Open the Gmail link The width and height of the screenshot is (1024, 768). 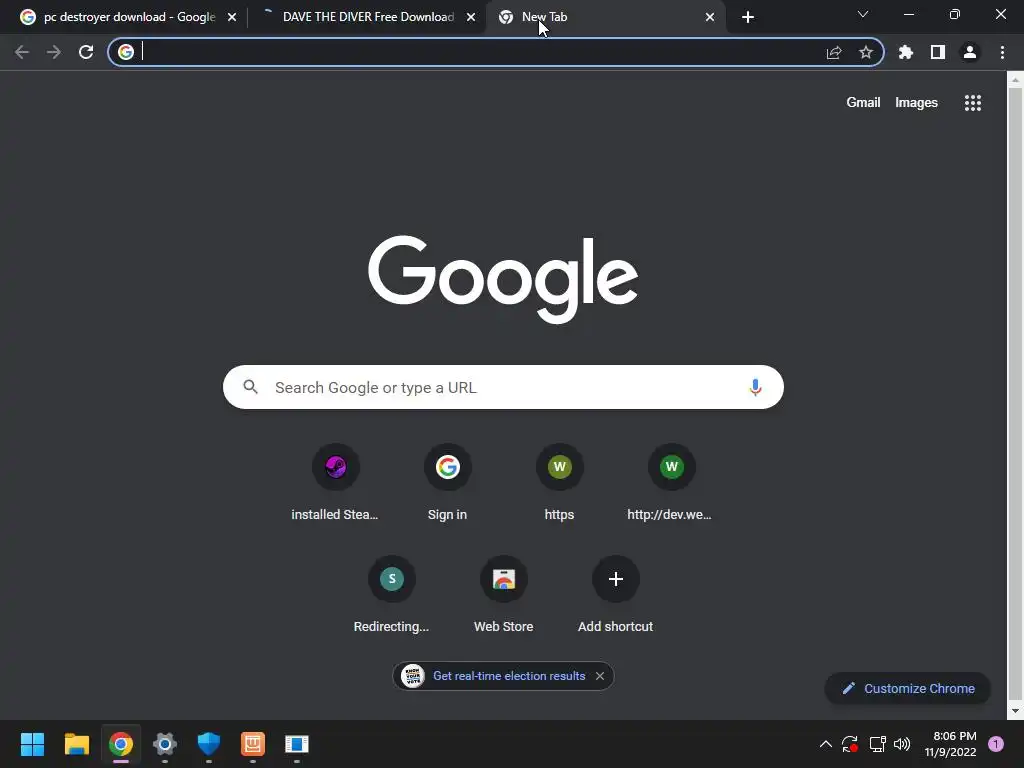pyautogui.click(x=863, y=103)
